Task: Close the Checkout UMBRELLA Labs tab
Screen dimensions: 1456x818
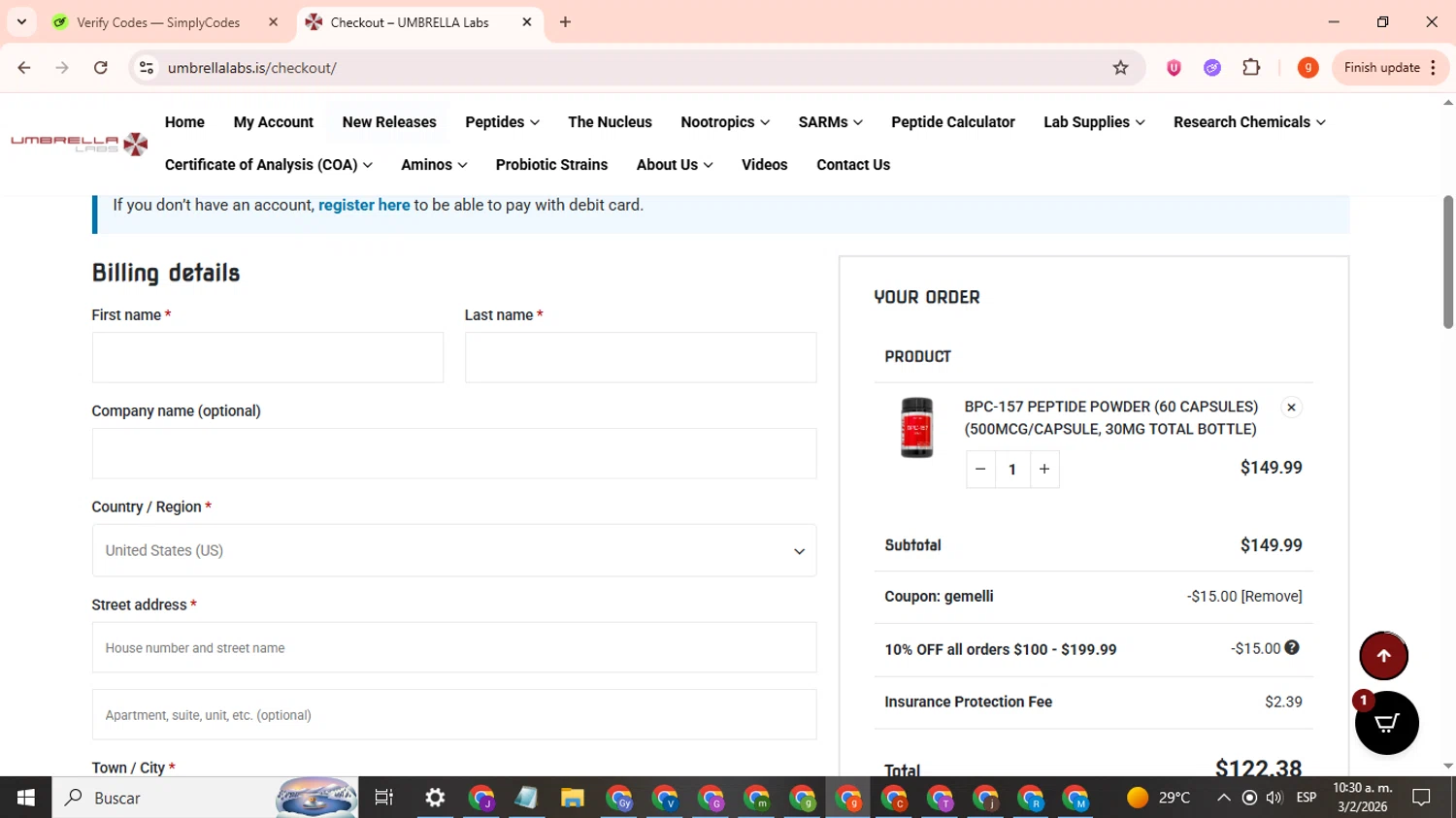Action: coord(527,22)
